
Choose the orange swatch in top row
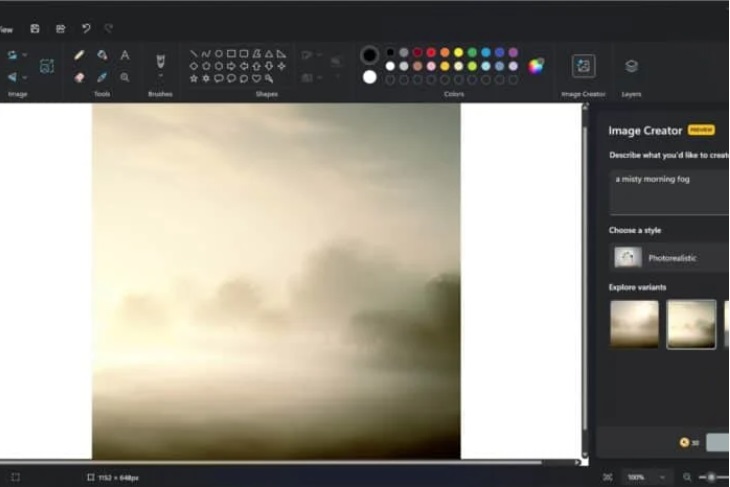click(445, 53)
